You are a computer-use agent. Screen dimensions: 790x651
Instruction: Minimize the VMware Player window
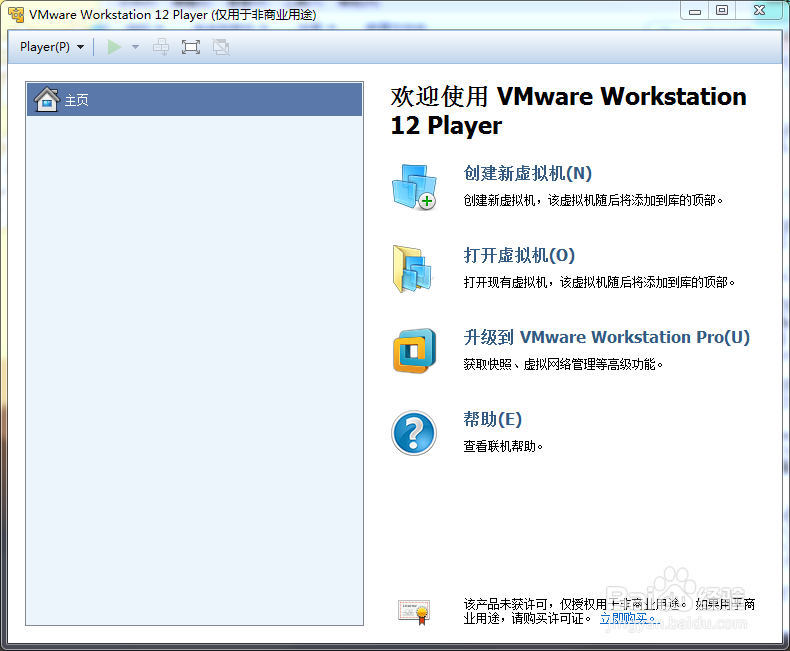click(695, 11)
